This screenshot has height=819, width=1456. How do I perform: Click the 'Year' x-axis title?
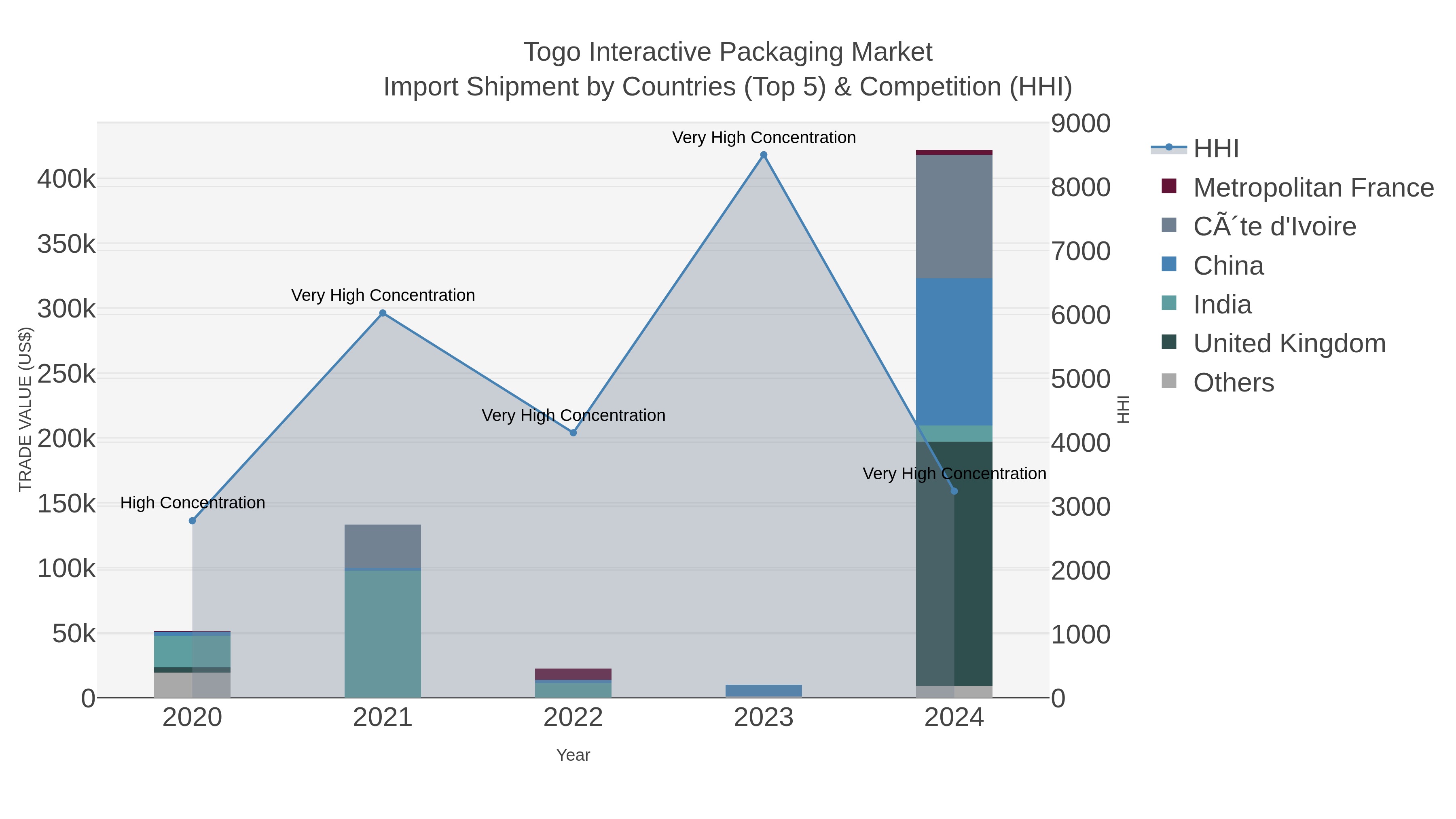pos(573,755)
